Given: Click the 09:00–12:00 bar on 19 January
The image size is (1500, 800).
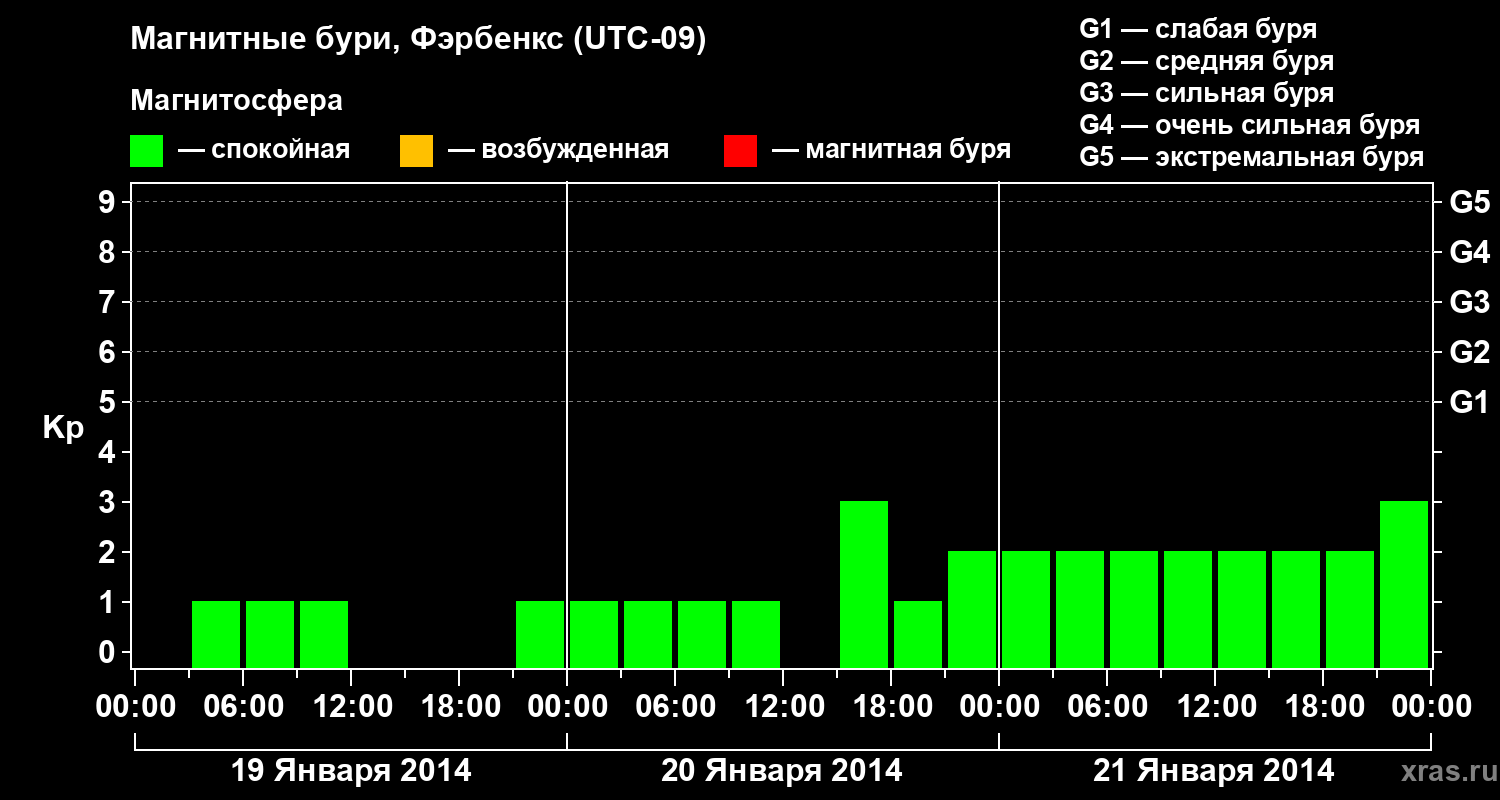Looking at the screenshot, I should (324, 634).
